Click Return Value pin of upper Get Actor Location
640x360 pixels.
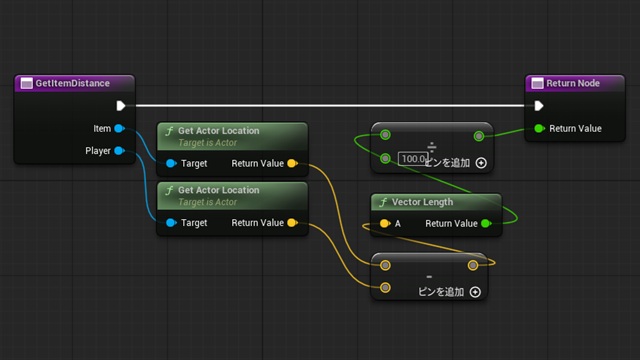click(x=292, y=163)
